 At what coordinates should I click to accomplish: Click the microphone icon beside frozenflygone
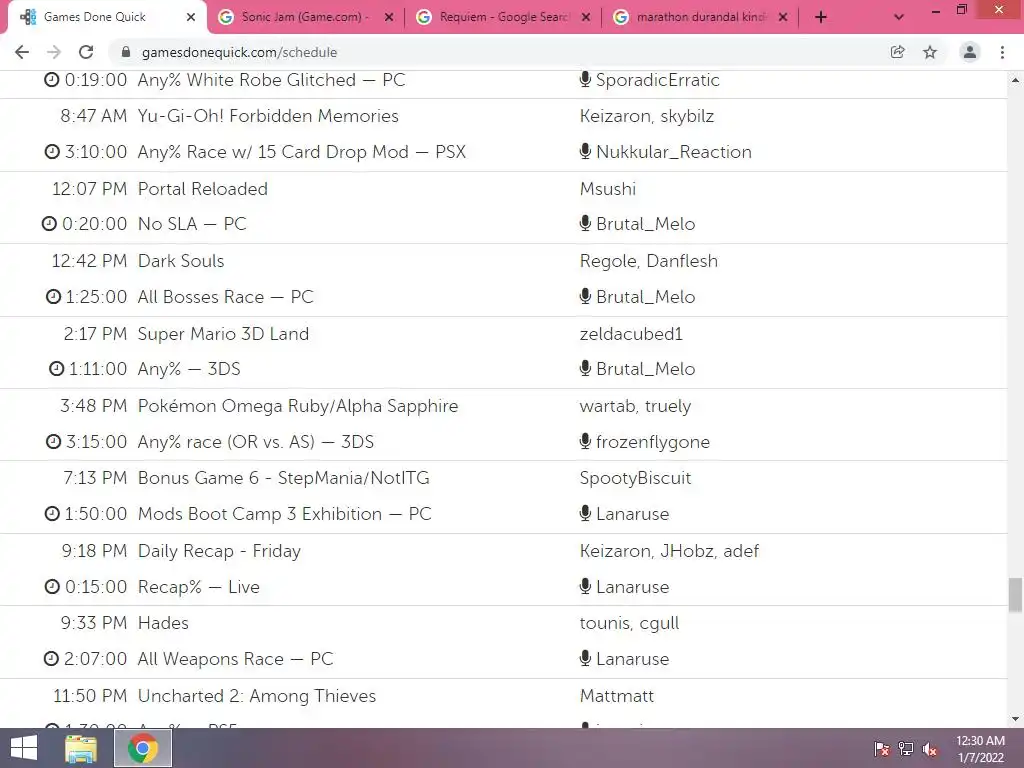[x=585, y=441]
